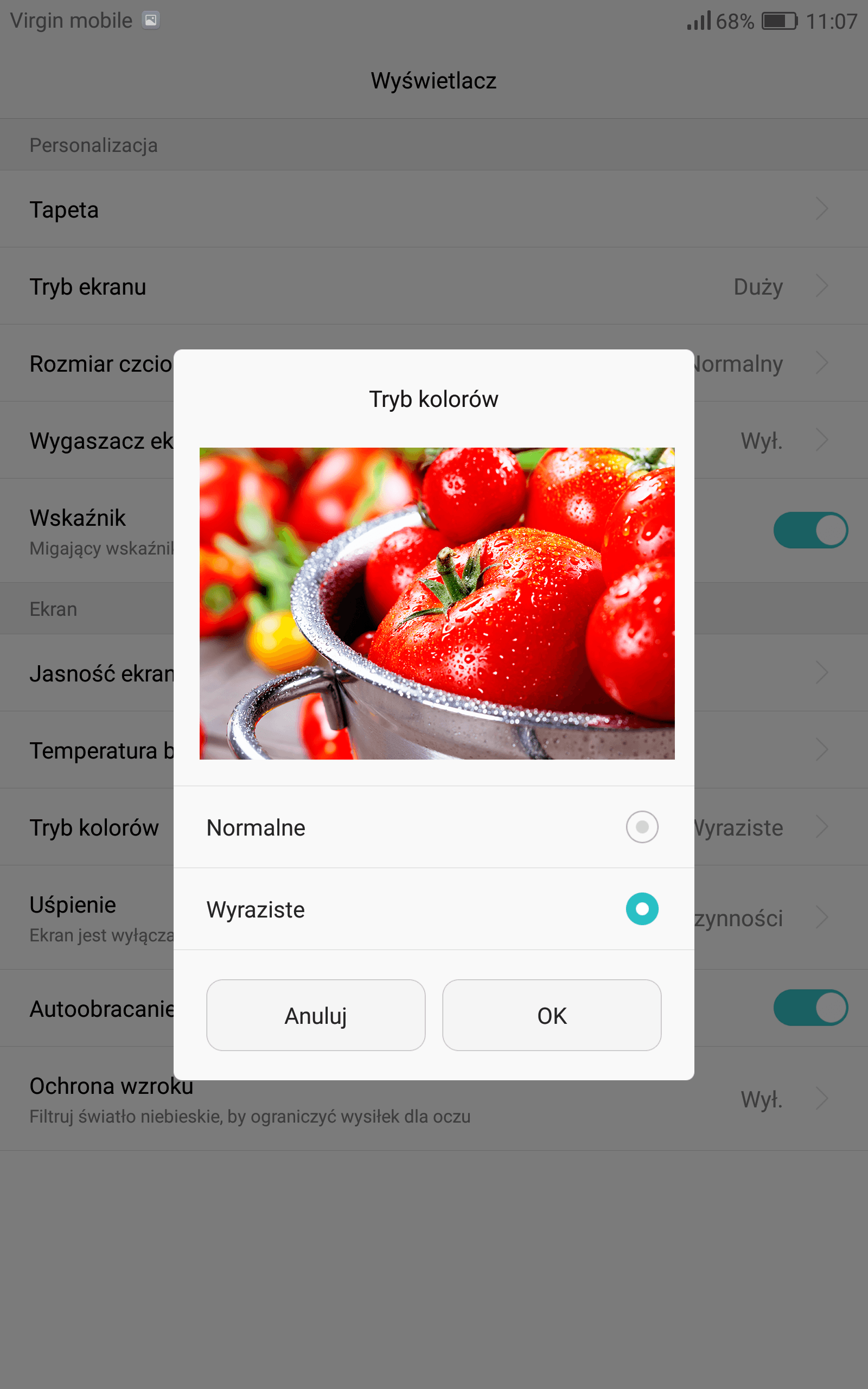Tap the Jasność ekranu chevron arrow
868x1389 pixels.
point(822,673)
